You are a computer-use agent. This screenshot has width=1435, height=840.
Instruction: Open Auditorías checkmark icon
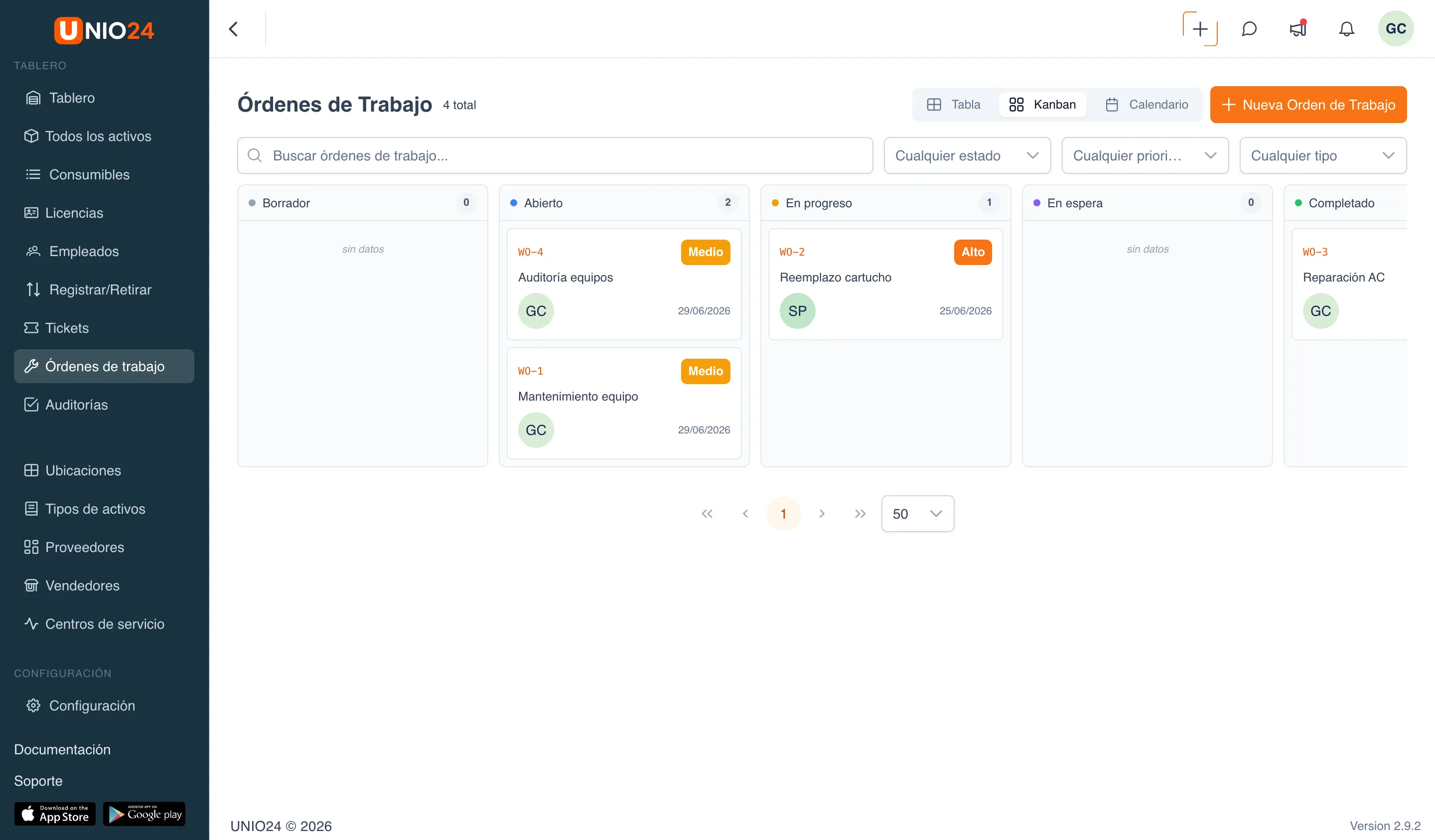coord(31,405)
